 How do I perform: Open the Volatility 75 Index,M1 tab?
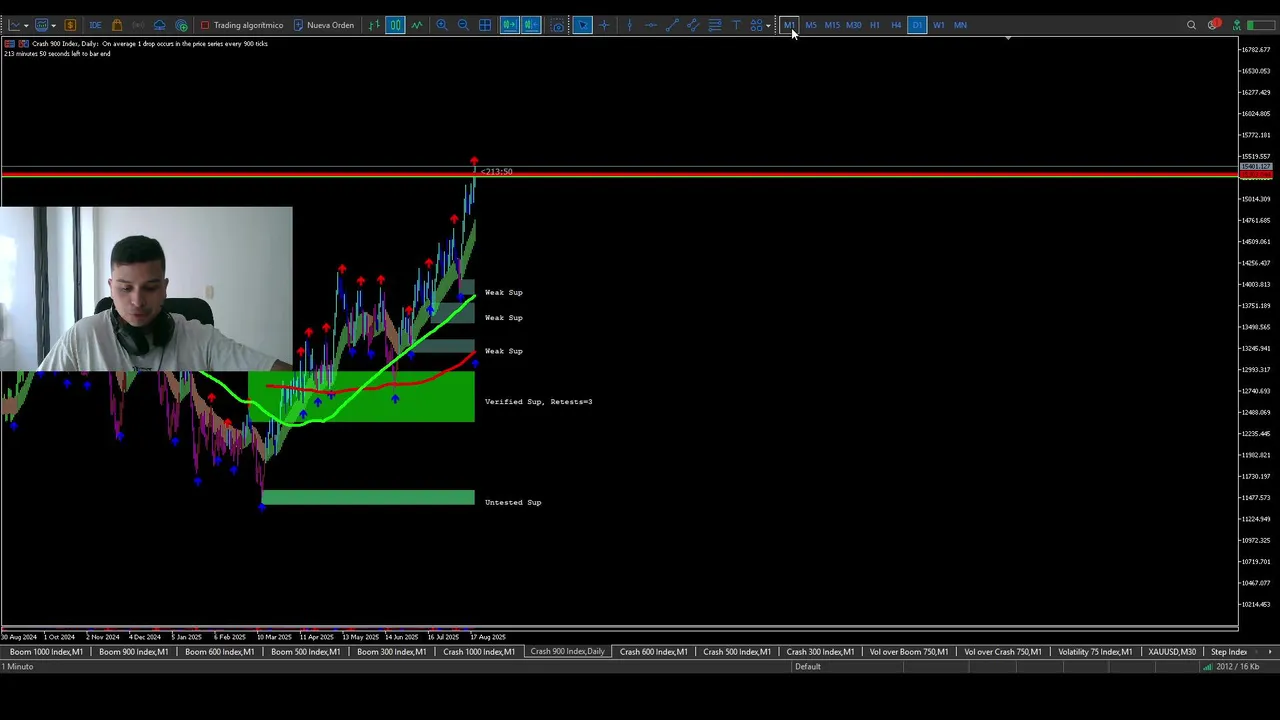pos(1095,652)
